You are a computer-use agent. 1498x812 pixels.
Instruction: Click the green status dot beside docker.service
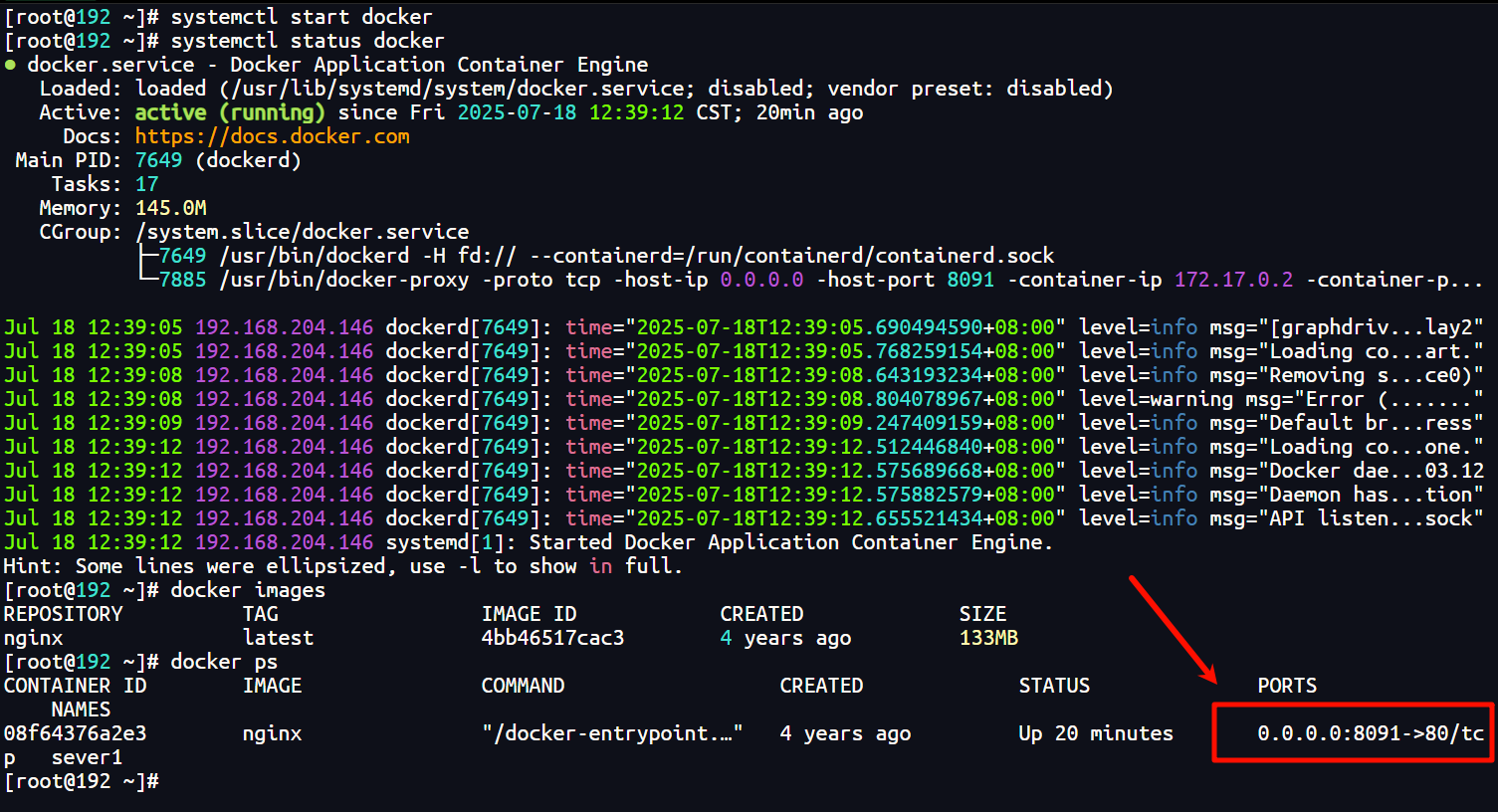click(x=10, y=66)
